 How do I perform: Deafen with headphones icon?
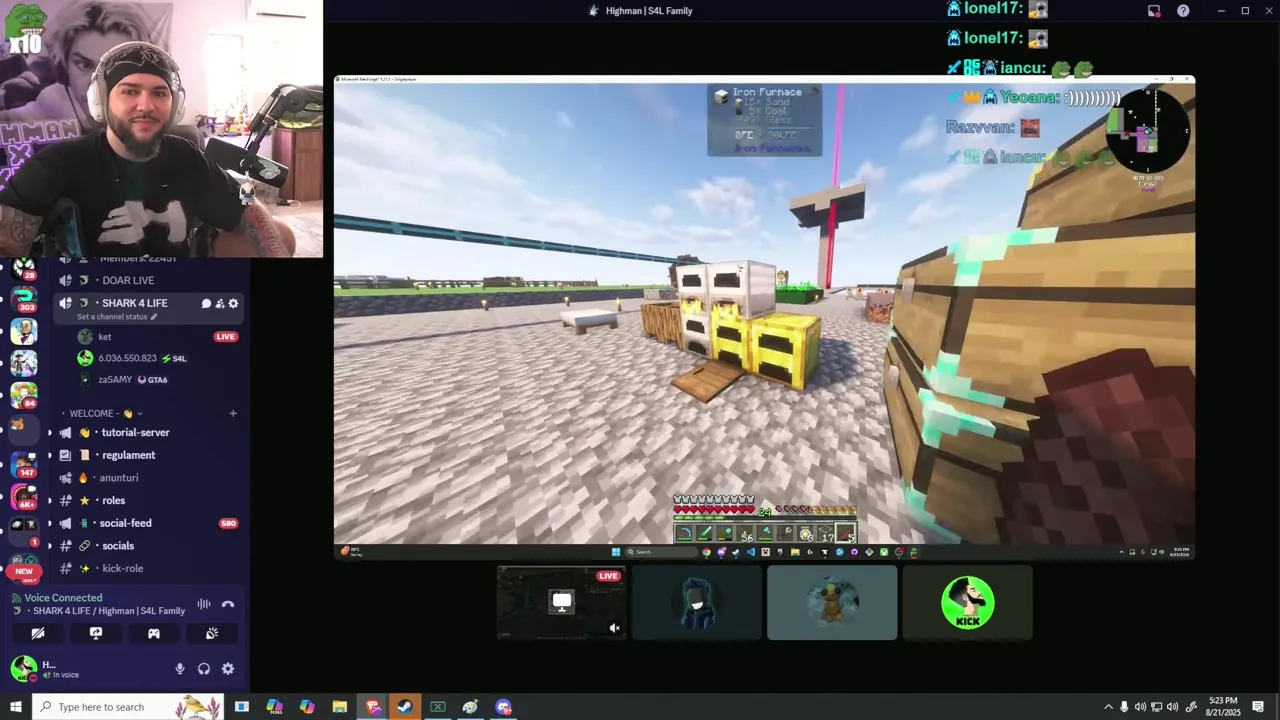pyautogui.click(x=204, y=669)
